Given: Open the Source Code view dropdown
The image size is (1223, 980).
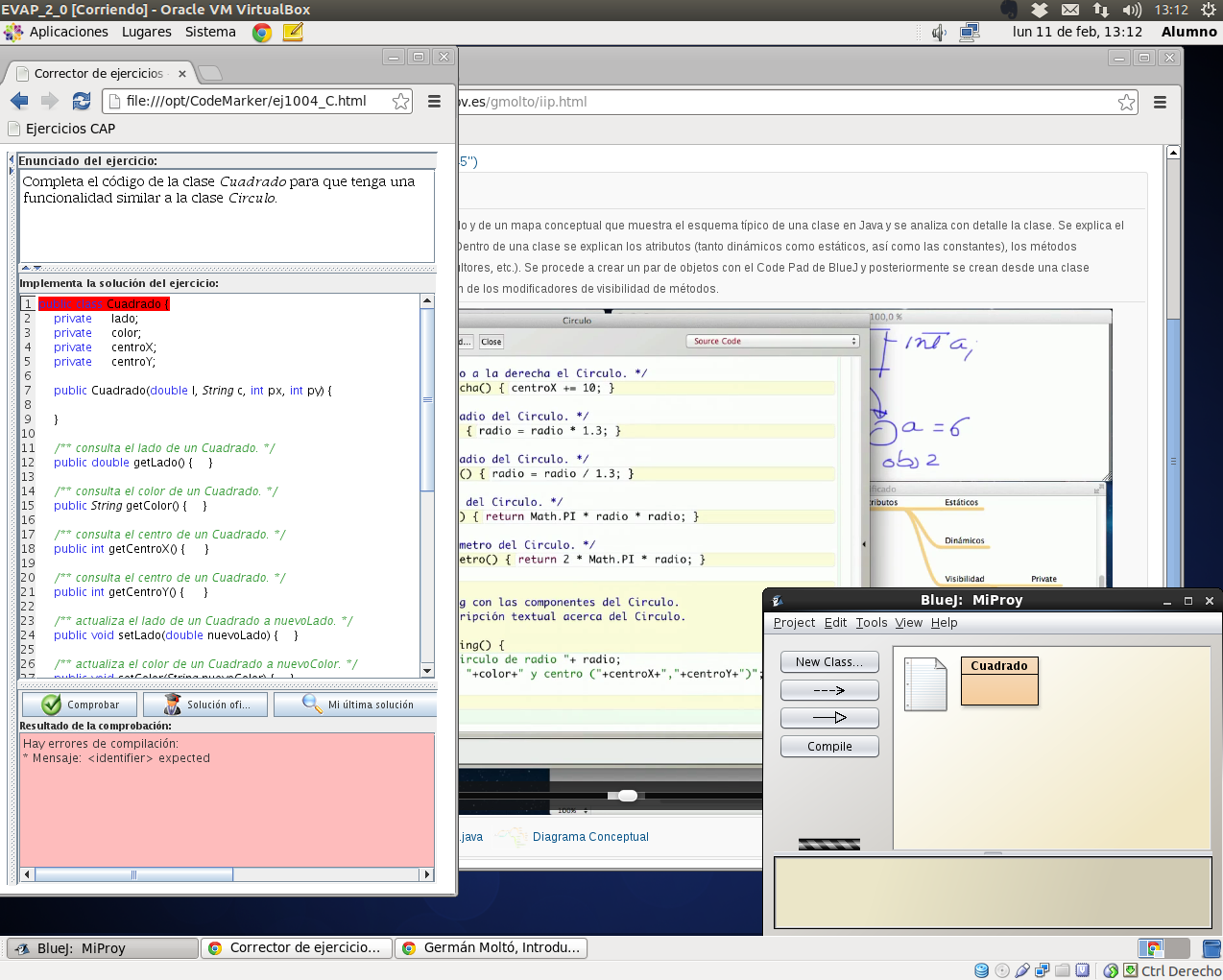Looking at the screenshot, I should tap(773, 342).
